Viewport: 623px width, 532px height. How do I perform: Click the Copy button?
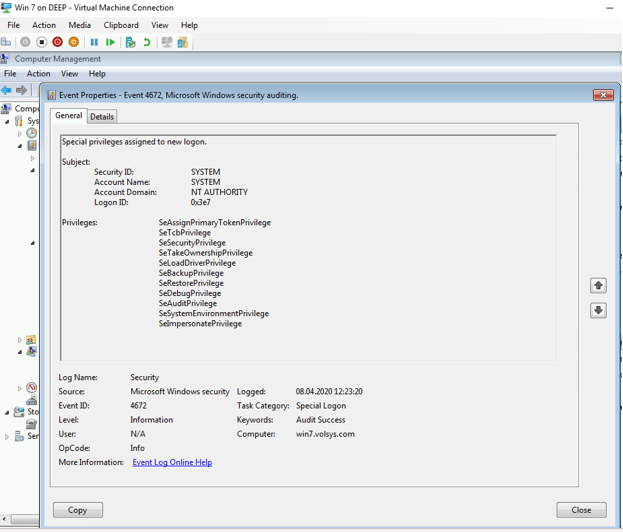(78, 510)
